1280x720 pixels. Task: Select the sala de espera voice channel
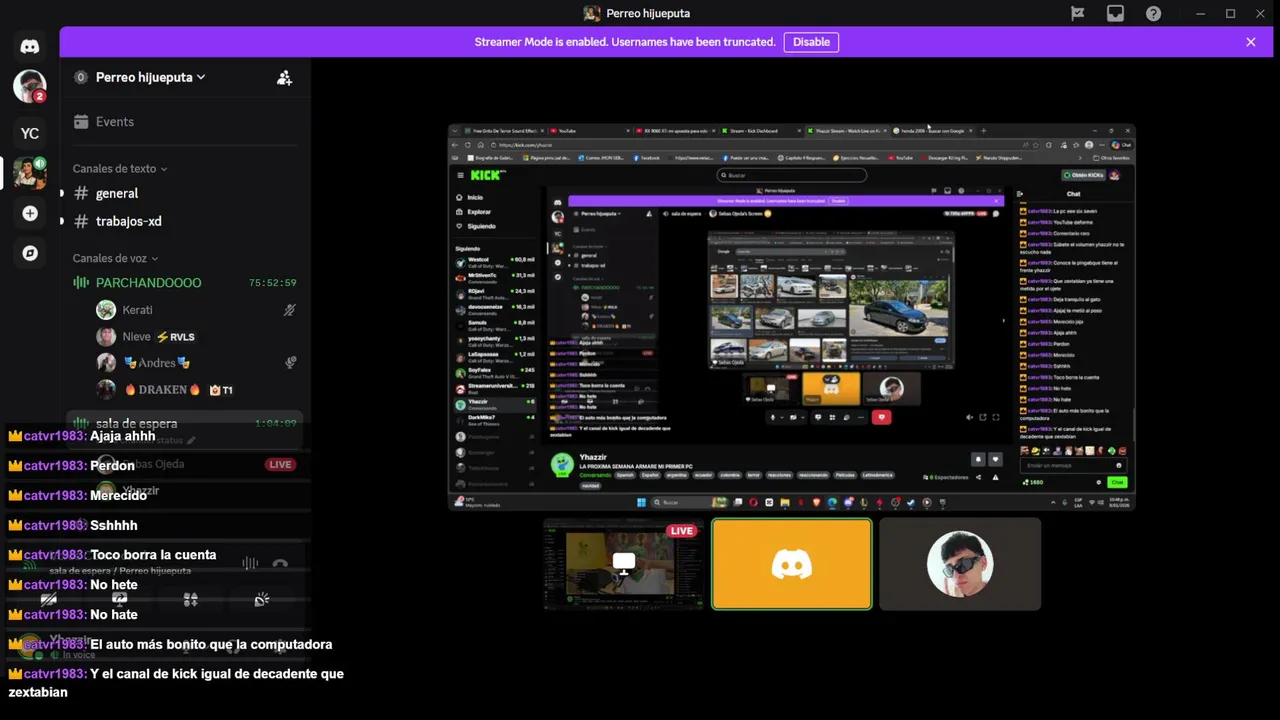click(184, 424)
